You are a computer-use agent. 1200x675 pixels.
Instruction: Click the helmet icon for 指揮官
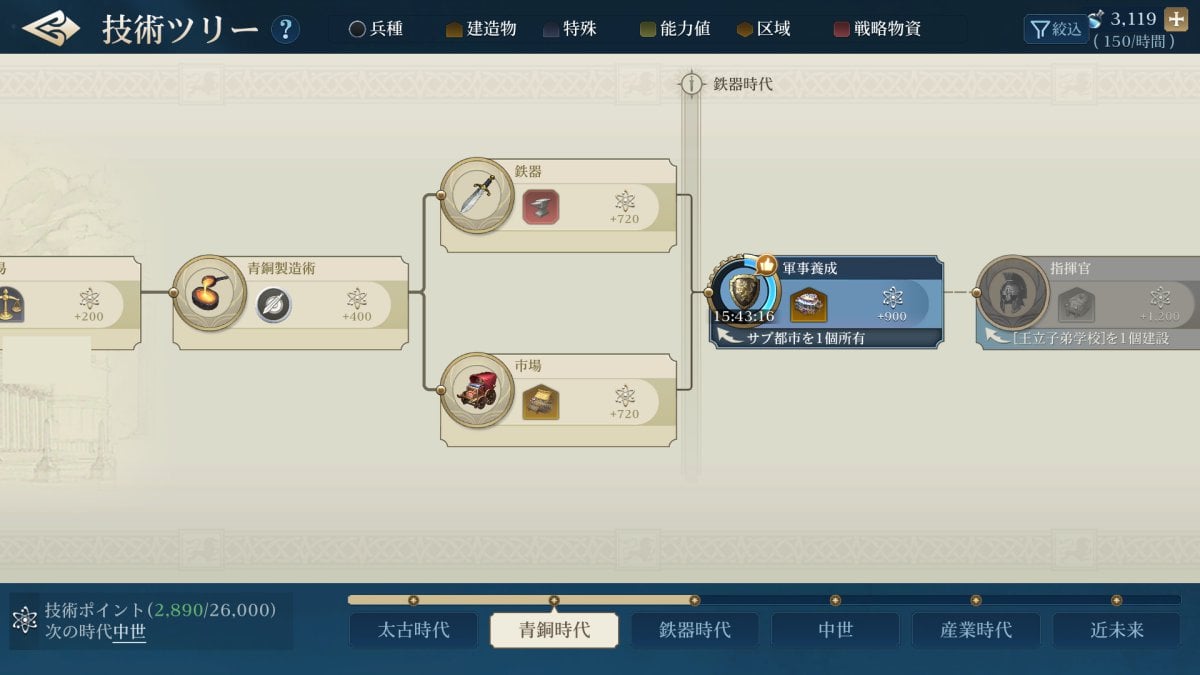[x=1012, y=292]
